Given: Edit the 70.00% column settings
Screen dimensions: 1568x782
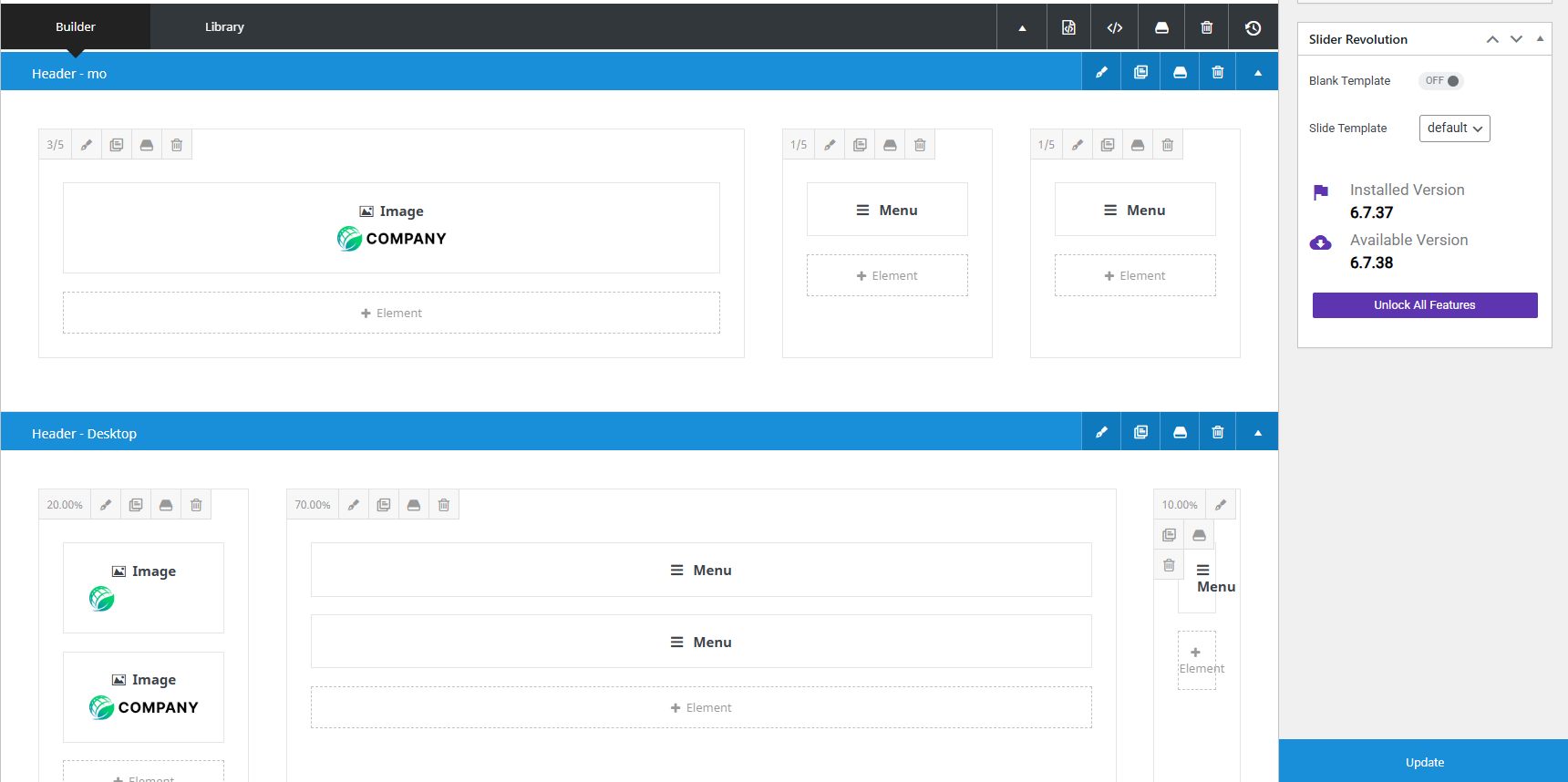Looking at the screenshot, I should (354, 505).
